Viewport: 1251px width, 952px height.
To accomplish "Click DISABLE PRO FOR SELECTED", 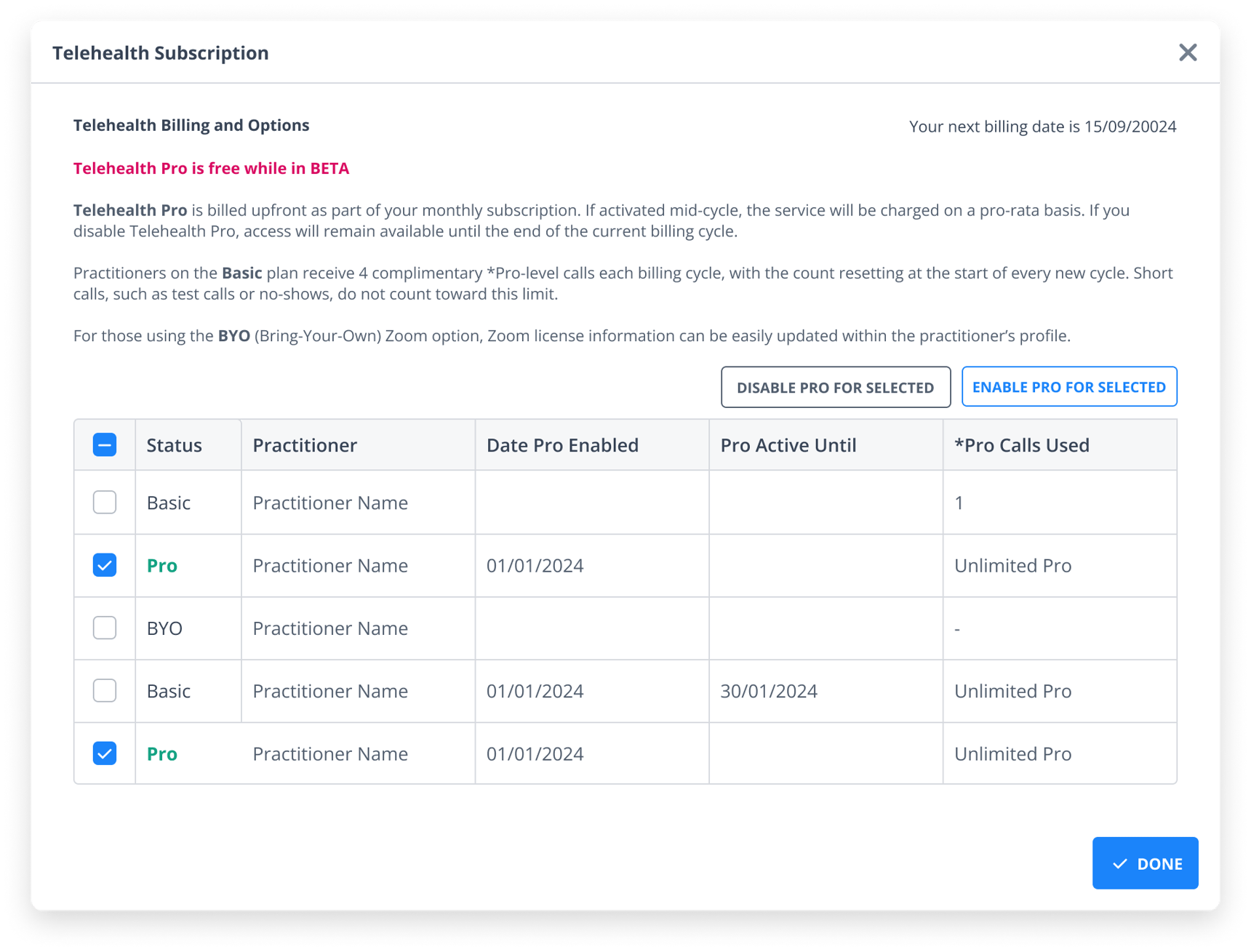I will point(835,387).
